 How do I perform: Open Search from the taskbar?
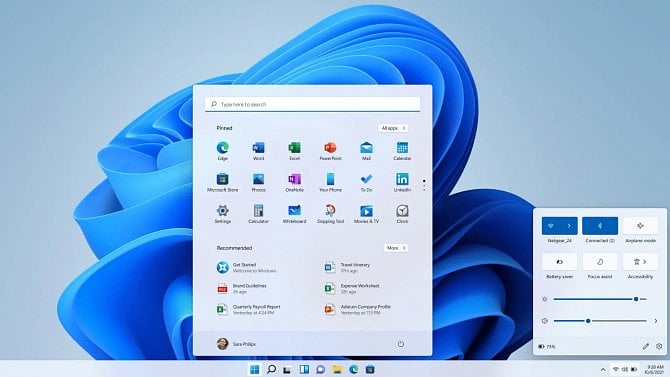[x=271, y=369]
